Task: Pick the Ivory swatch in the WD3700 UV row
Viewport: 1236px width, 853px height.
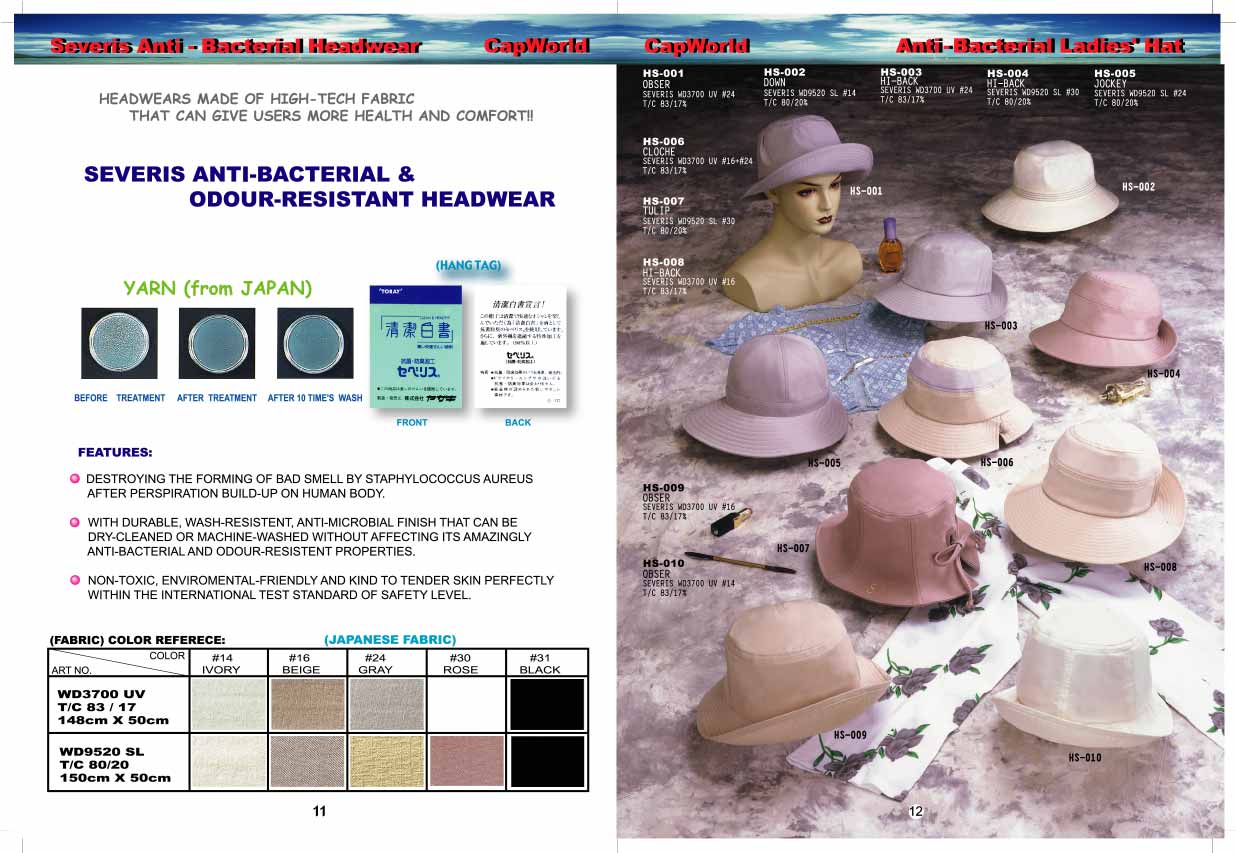Action: [228, 704]
